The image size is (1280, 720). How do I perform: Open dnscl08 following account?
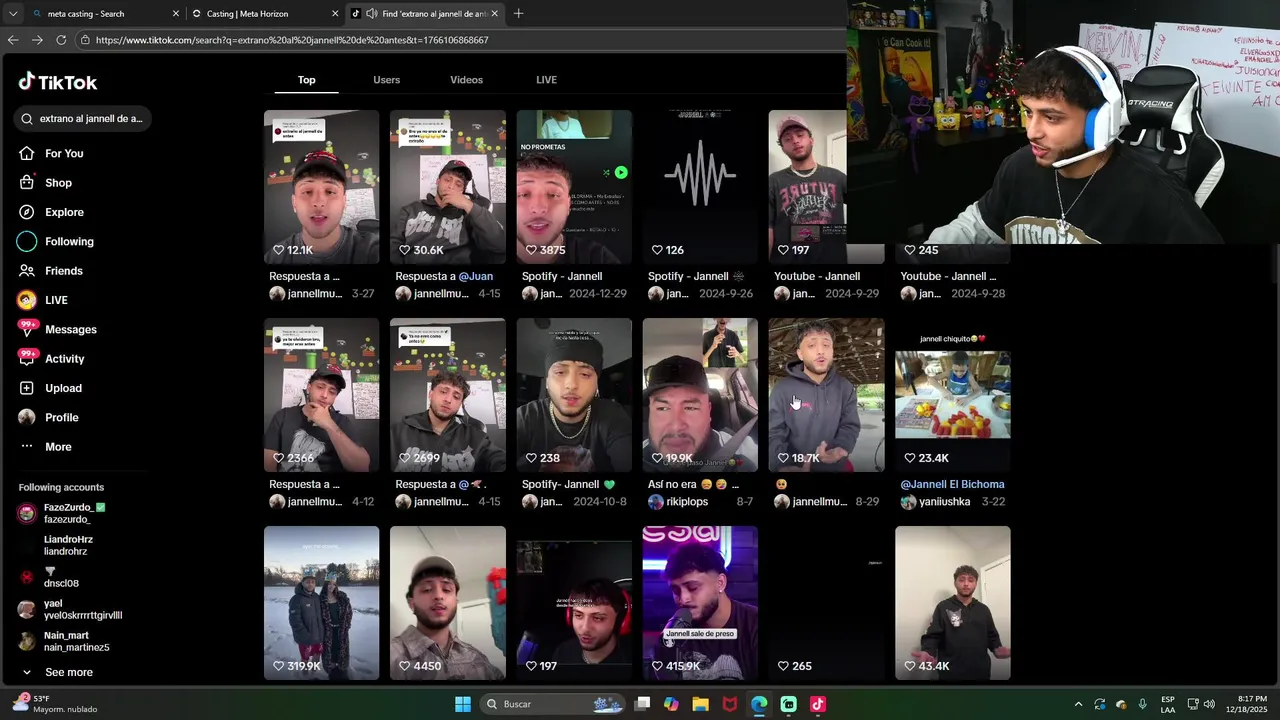[x=50, y=577]
